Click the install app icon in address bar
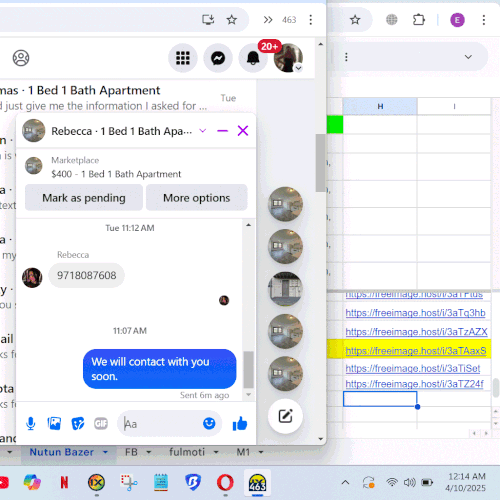This screenshot has width=500, height=500. [x=208, y=20]
